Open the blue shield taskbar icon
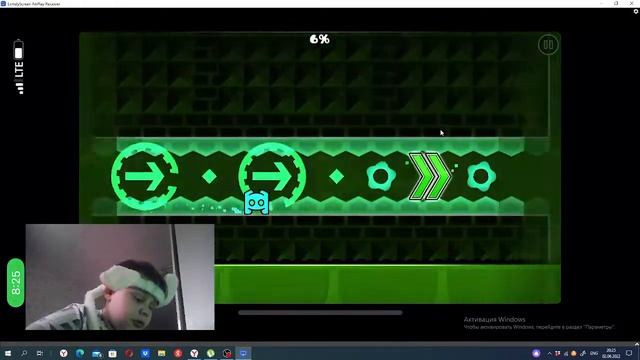This screenshot has height=360, width=640. tap(145, 353)
